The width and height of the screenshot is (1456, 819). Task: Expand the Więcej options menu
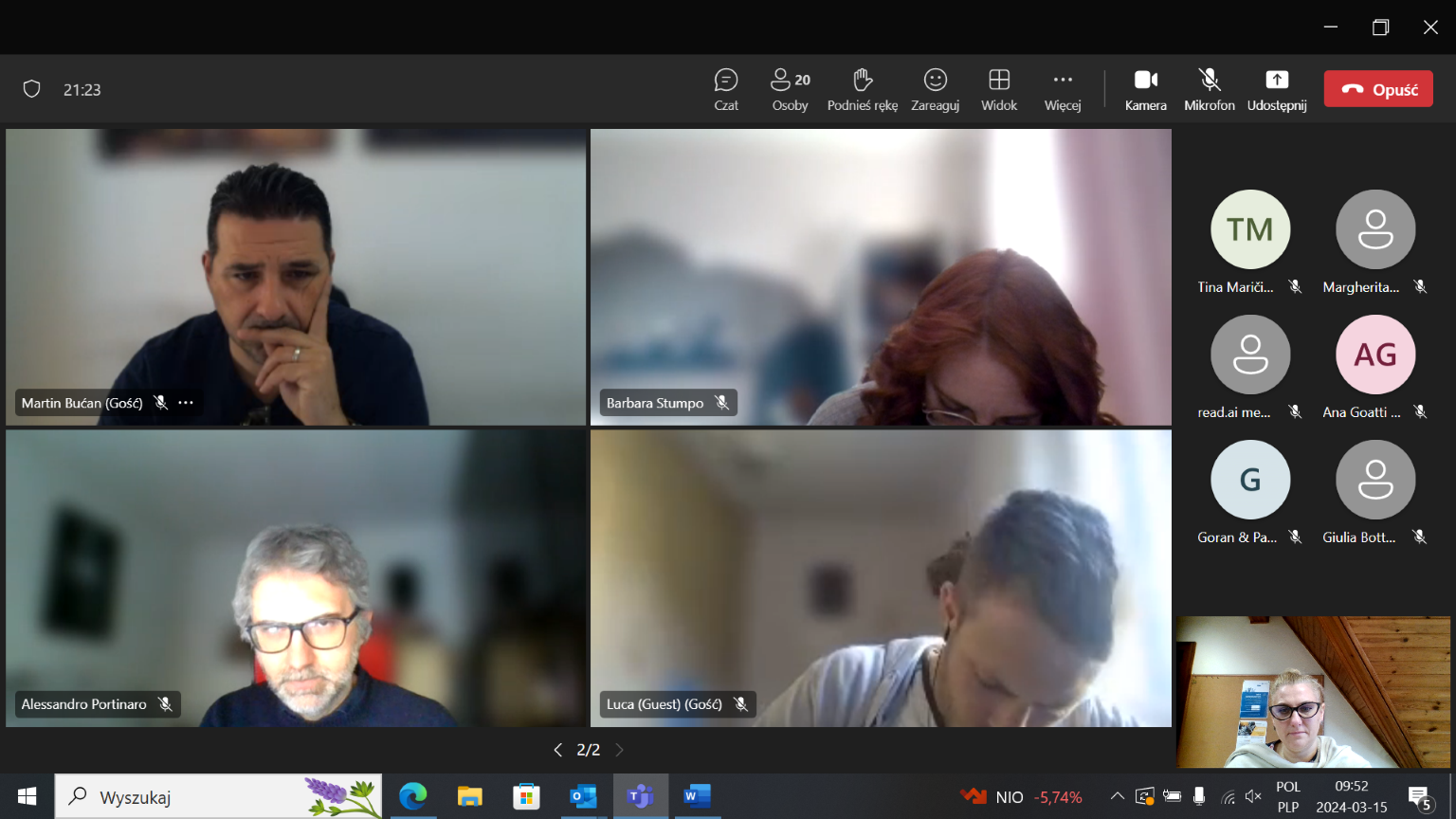pos(1063,90)
